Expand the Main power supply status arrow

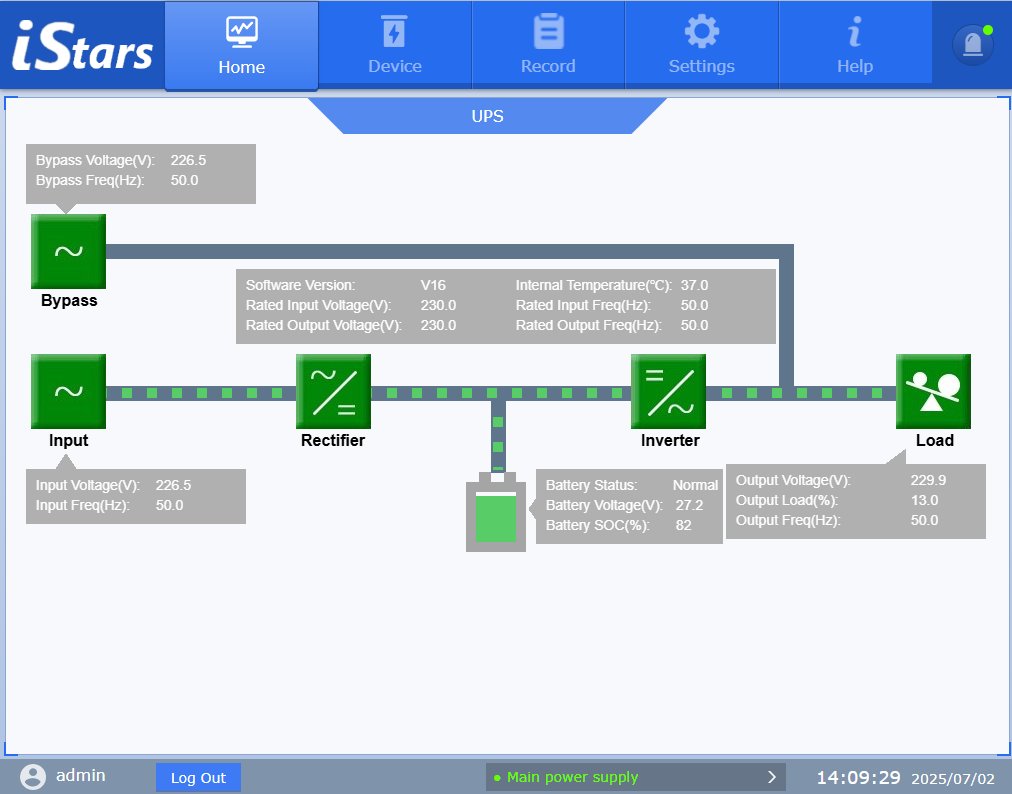click(x=771, y=777)
